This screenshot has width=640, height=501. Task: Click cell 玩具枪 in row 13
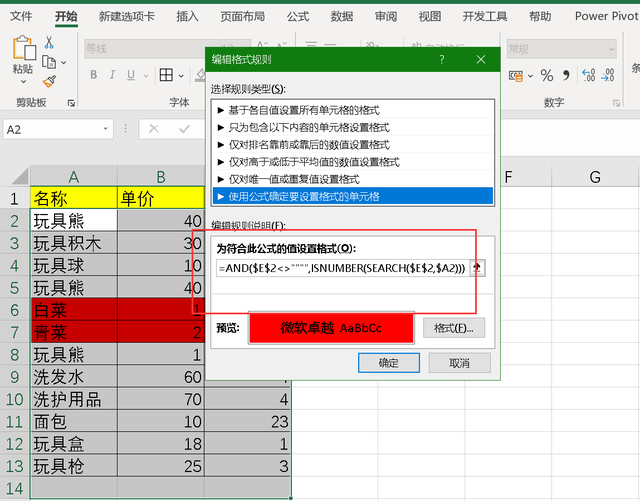click(x=73, y=466)
